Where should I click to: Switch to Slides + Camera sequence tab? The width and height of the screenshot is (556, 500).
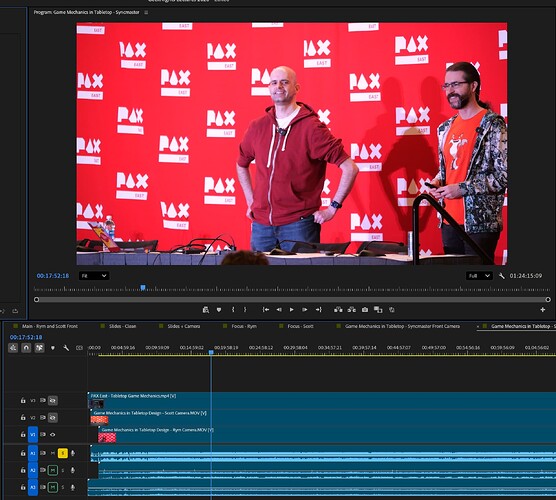tap(184, 326)
